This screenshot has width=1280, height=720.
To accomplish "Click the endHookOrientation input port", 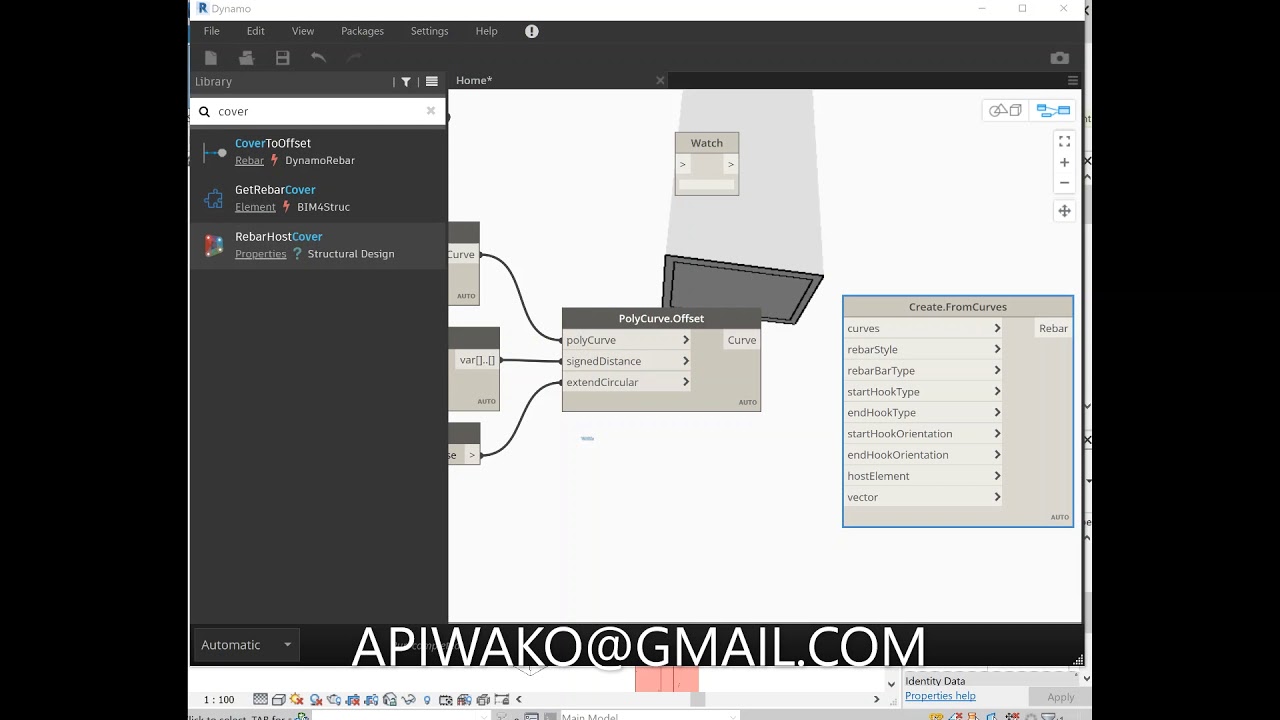I will [x=923, y=455].
